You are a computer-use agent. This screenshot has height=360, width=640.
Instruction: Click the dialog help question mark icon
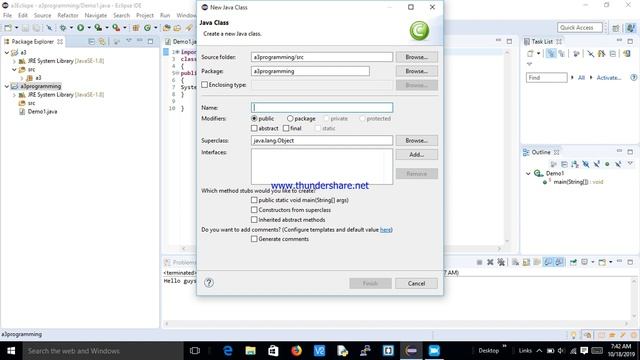pos(209,282)
